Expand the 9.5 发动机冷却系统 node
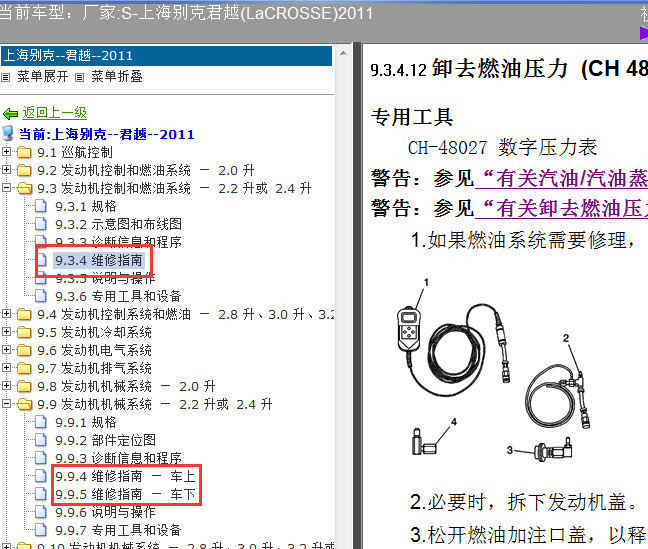This screenshot has width=648, height=549. coord(6,332)
